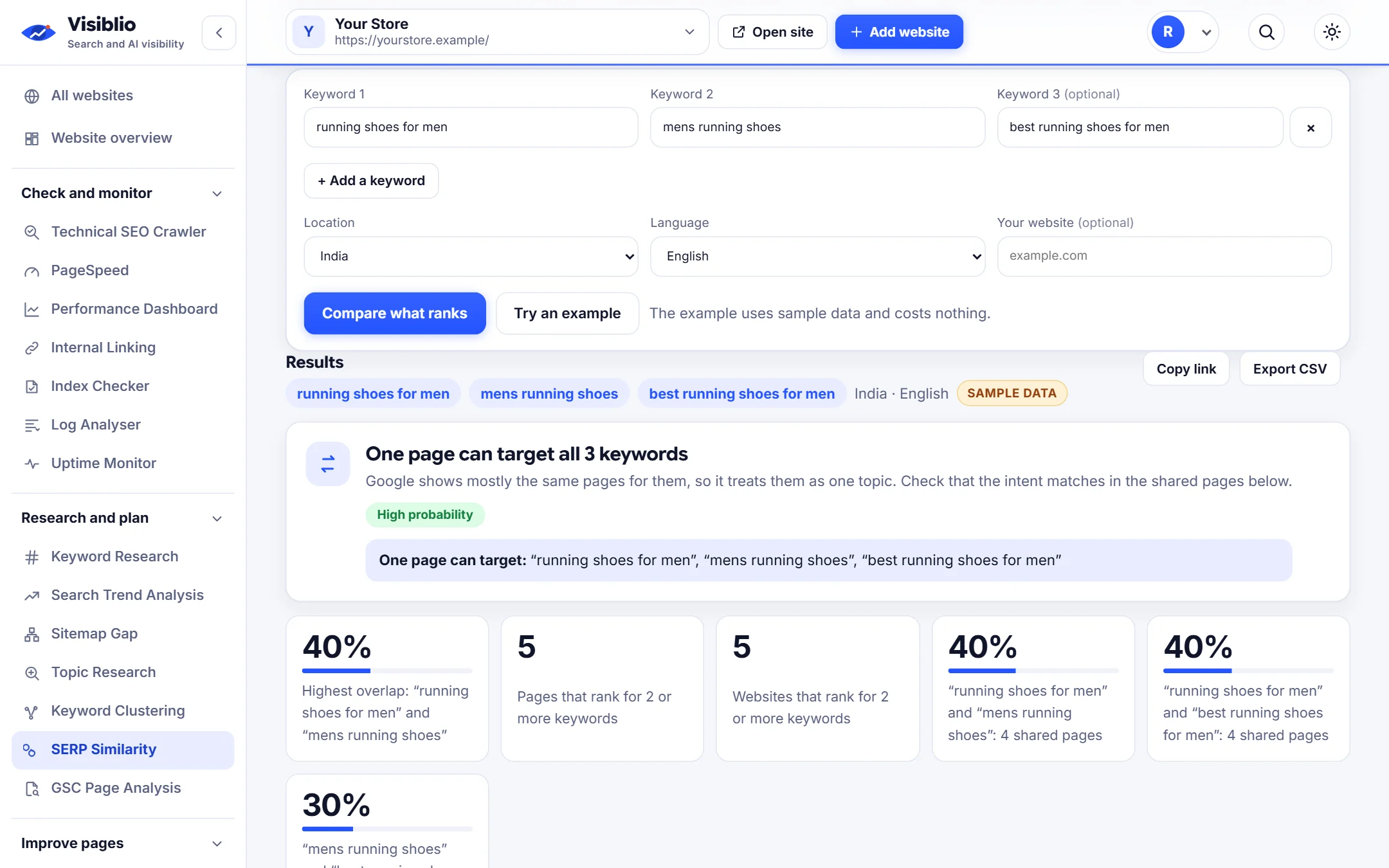
Task: Click the SERP Similarity icon
Action: point(29,750)
